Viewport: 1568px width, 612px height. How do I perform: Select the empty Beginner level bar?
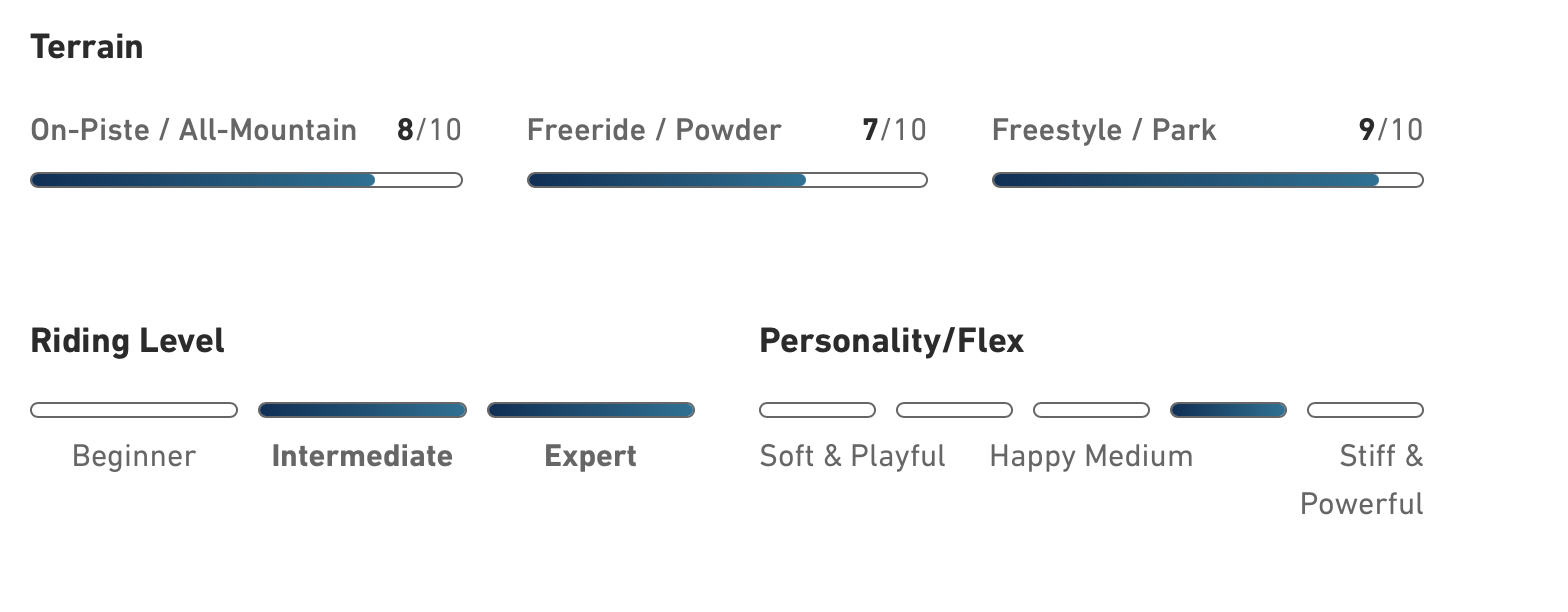click(134, 410)
